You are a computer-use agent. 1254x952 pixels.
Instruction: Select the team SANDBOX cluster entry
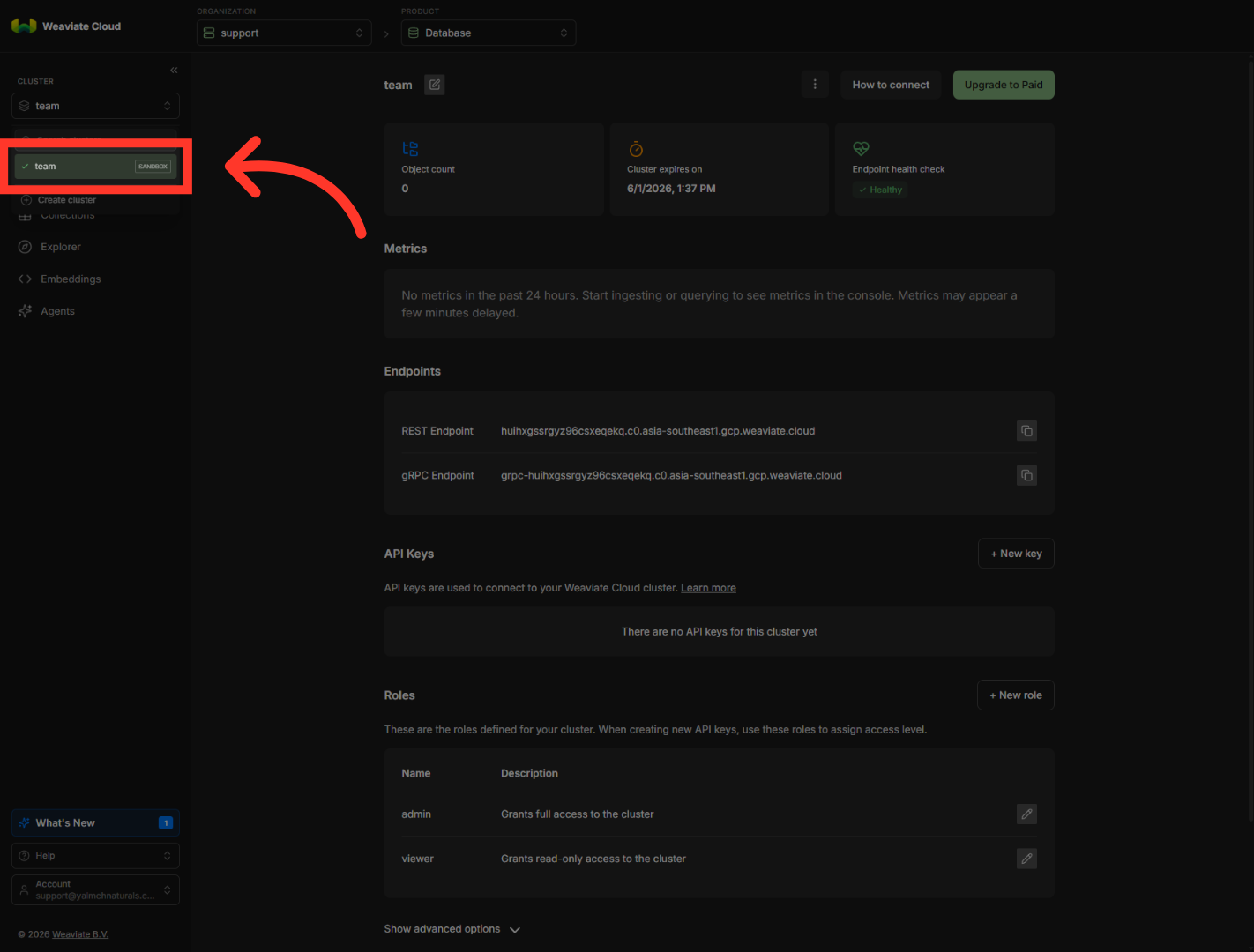95,167
